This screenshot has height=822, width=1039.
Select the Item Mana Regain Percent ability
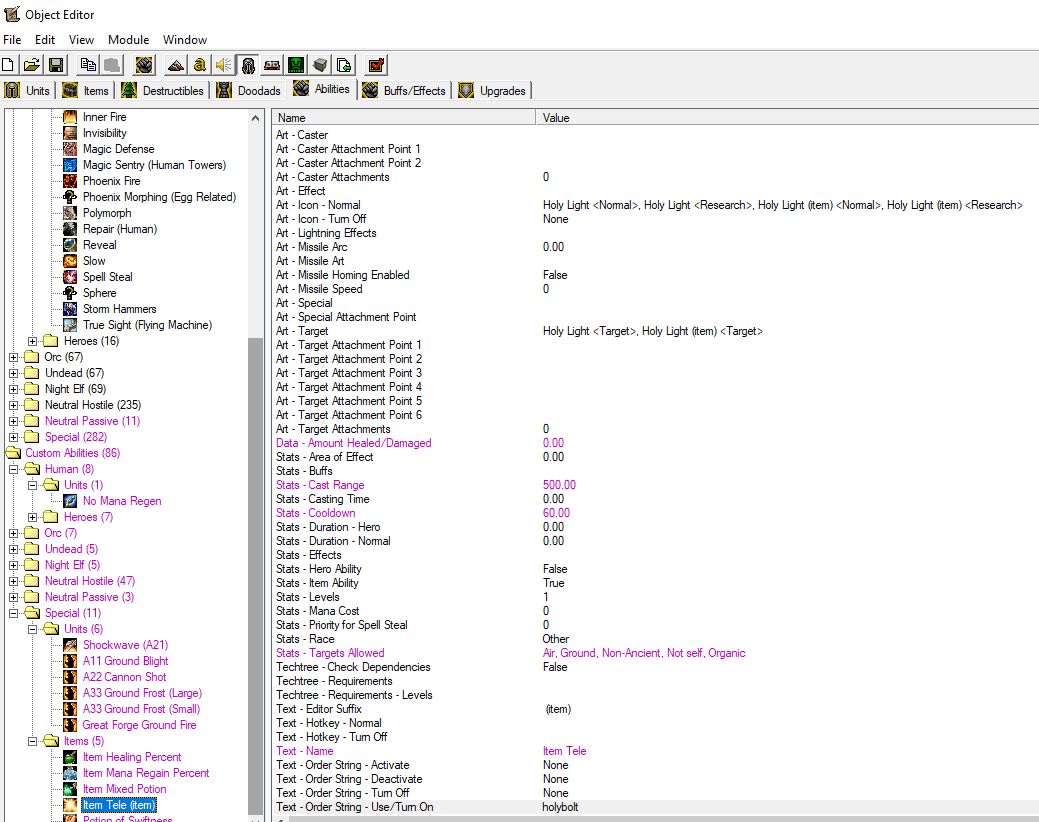pyautogui.click(x=146, y=773)
